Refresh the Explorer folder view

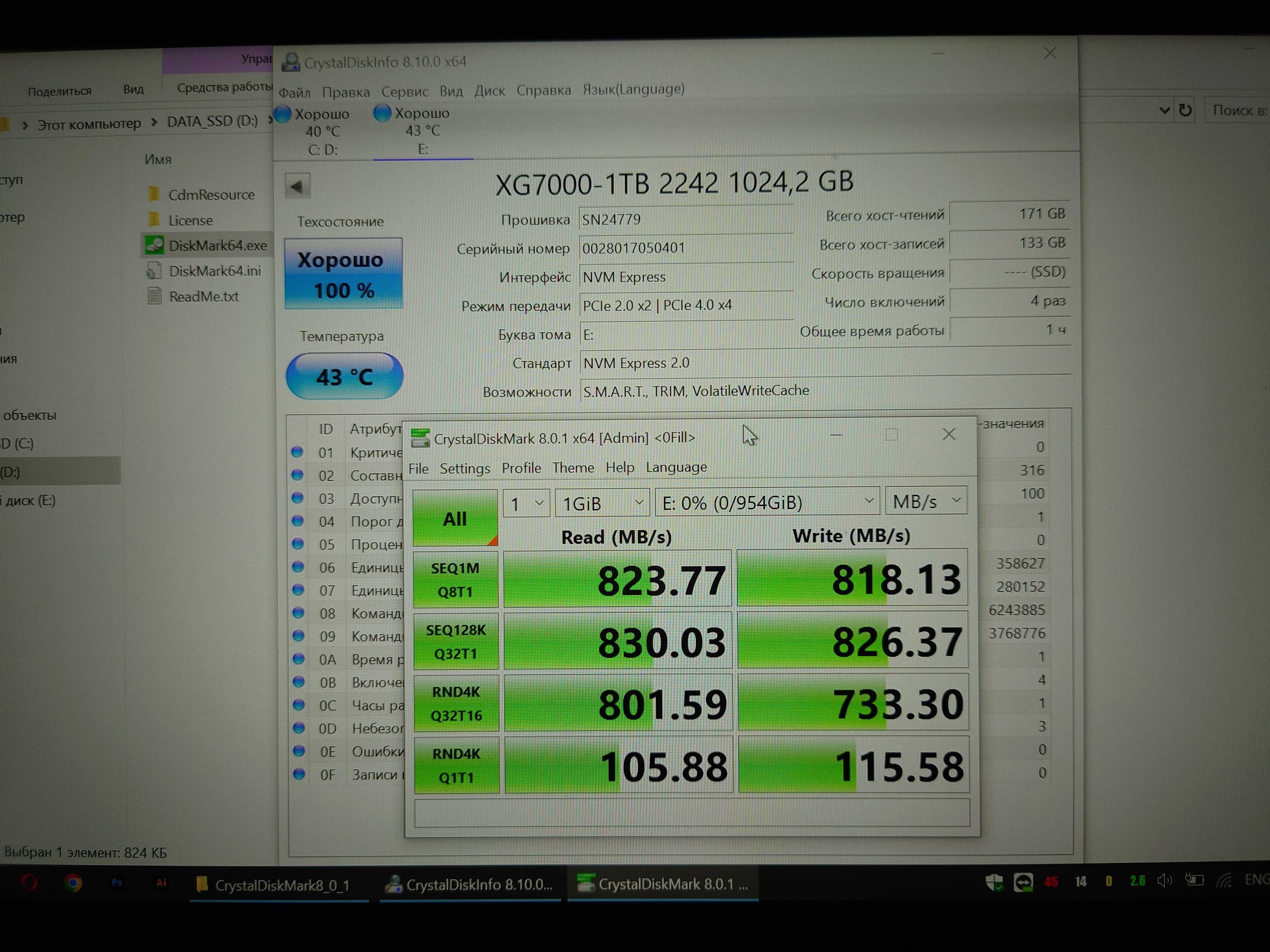click(x=1185, y=110)
